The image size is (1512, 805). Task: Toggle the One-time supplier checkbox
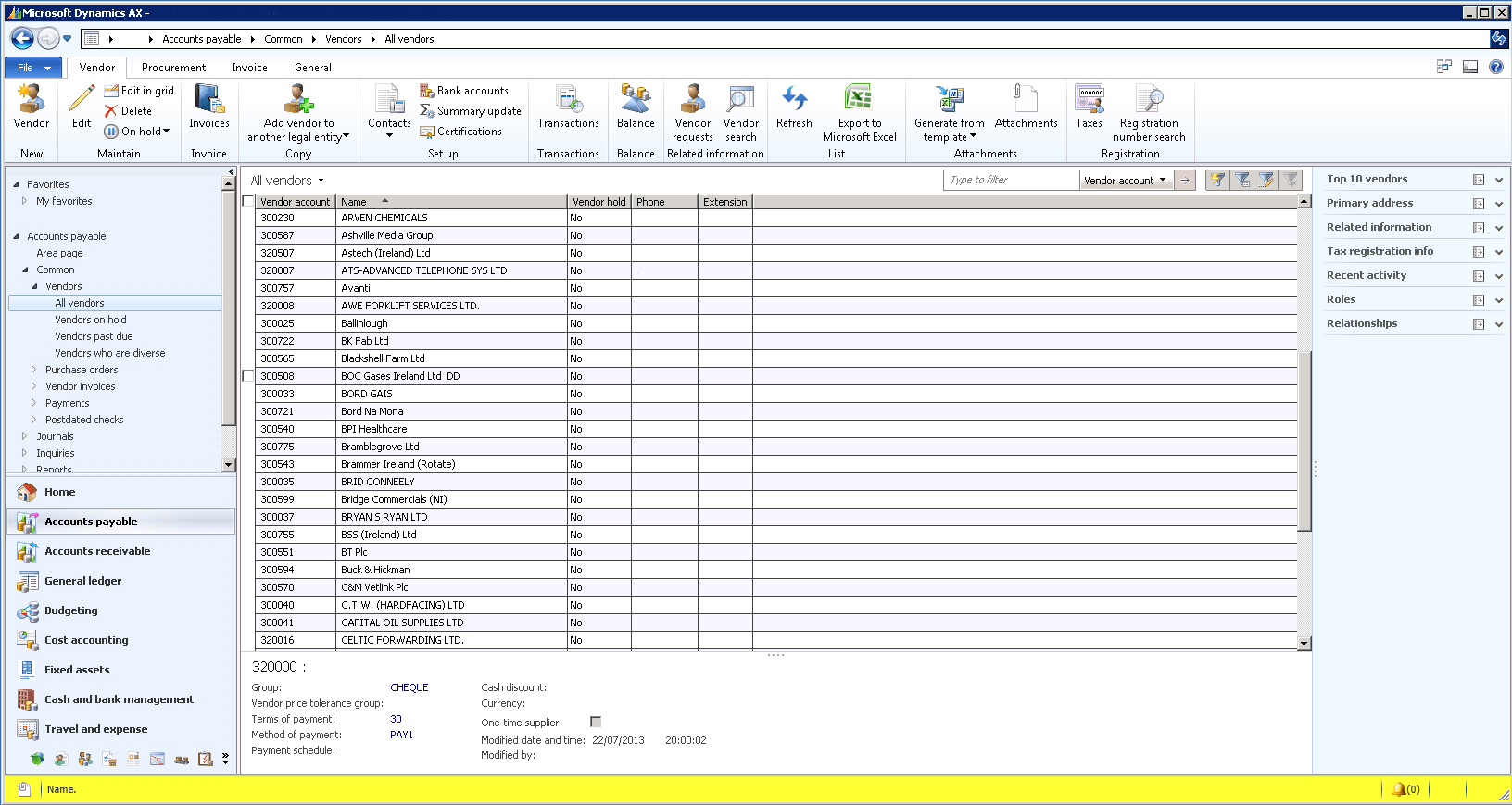[596, 722]
